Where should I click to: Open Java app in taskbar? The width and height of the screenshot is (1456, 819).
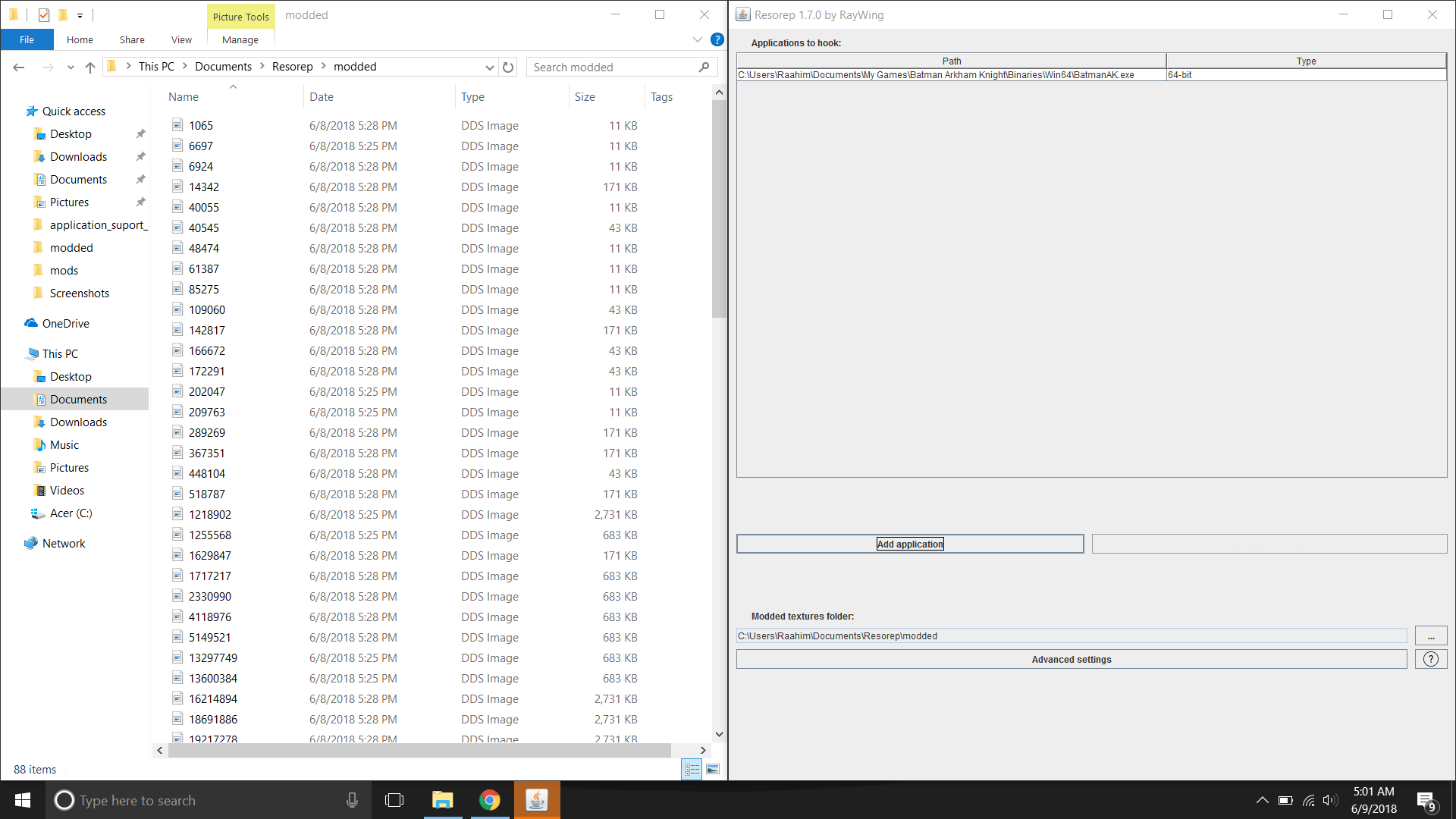pyautogui.click(x=537, y=800)
